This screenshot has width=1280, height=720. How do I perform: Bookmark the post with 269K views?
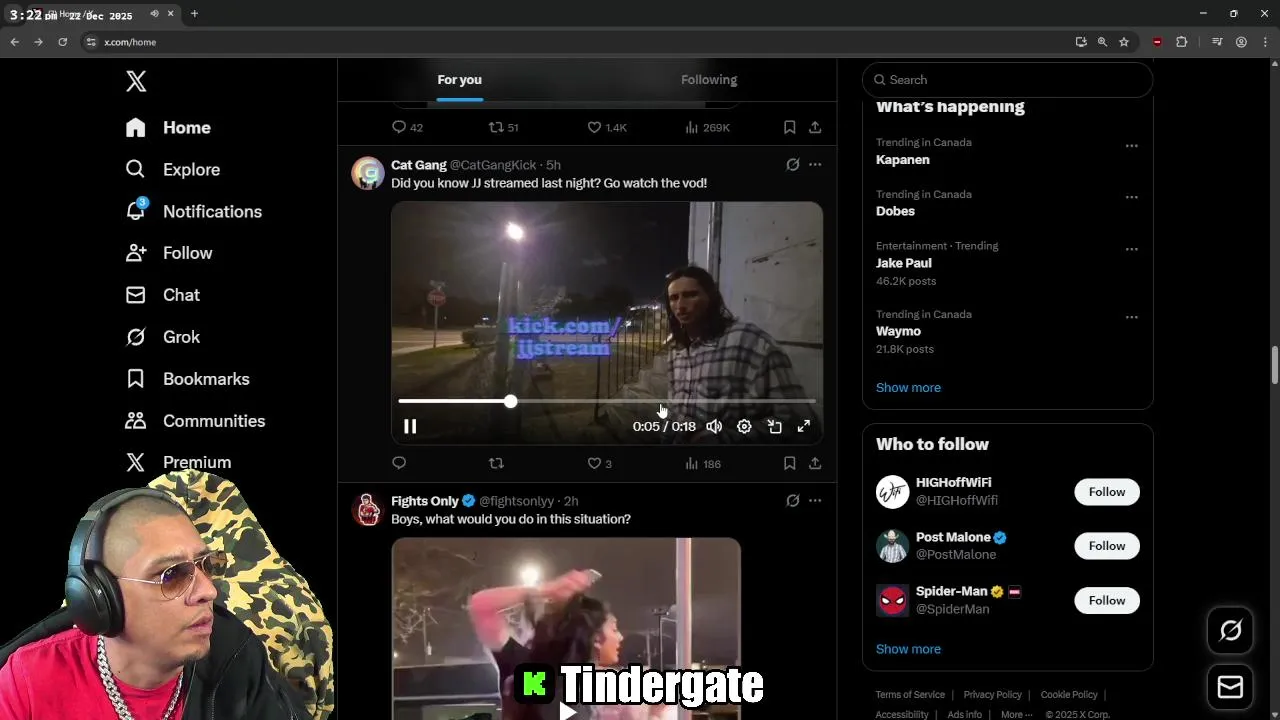(789, 127)
